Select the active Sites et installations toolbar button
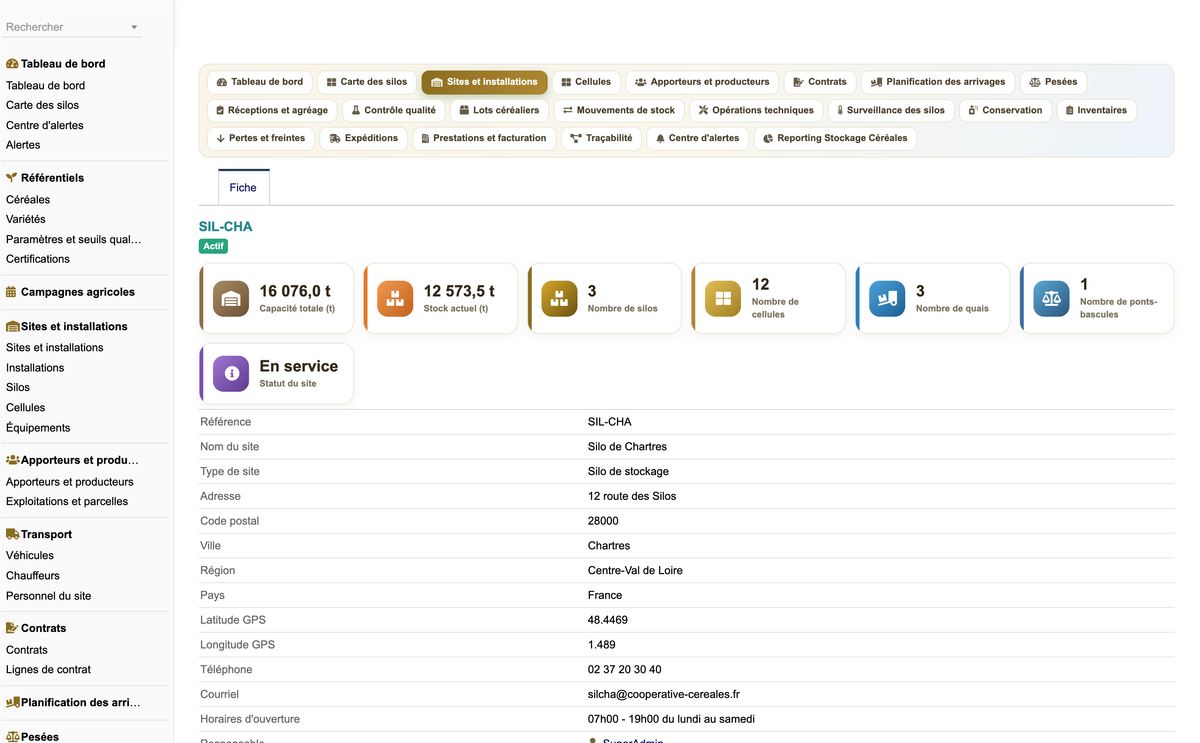The image size is (1200, 743). (x=484, y=82)
